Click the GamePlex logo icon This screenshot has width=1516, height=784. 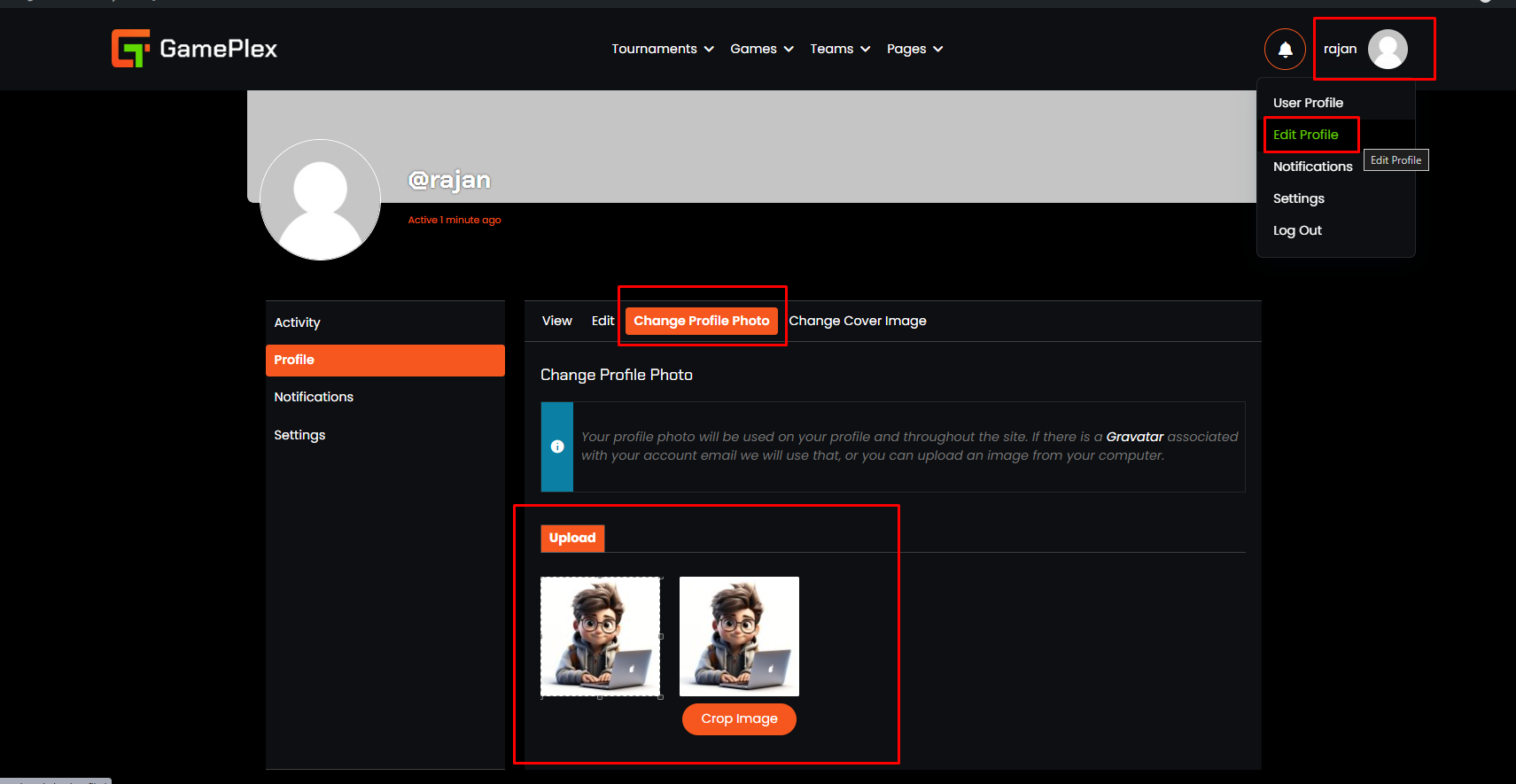point(130,49)
